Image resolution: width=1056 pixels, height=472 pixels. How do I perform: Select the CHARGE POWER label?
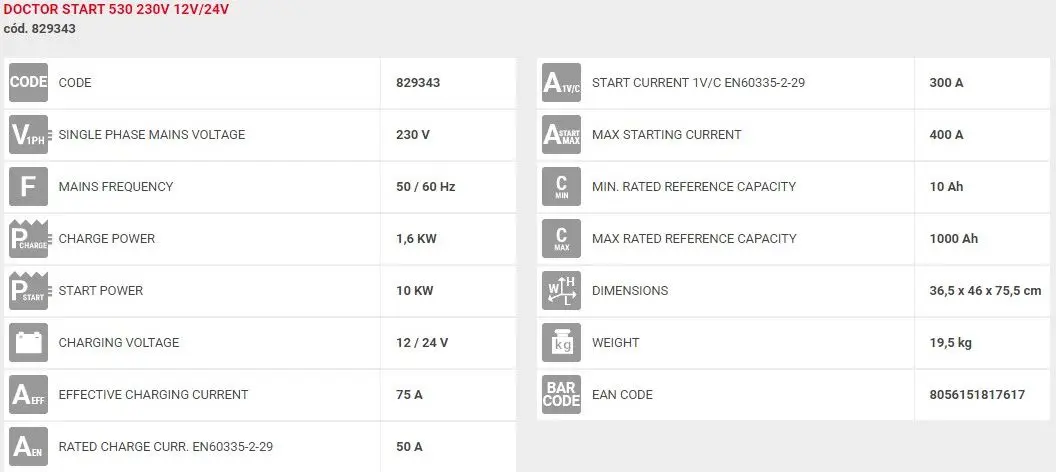coord(106,238)
